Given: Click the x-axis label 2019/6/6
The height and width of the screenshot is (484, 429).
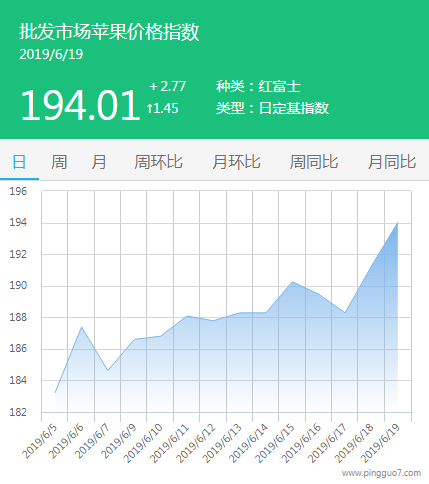Looking at the screenshot, I should point(66,442).
